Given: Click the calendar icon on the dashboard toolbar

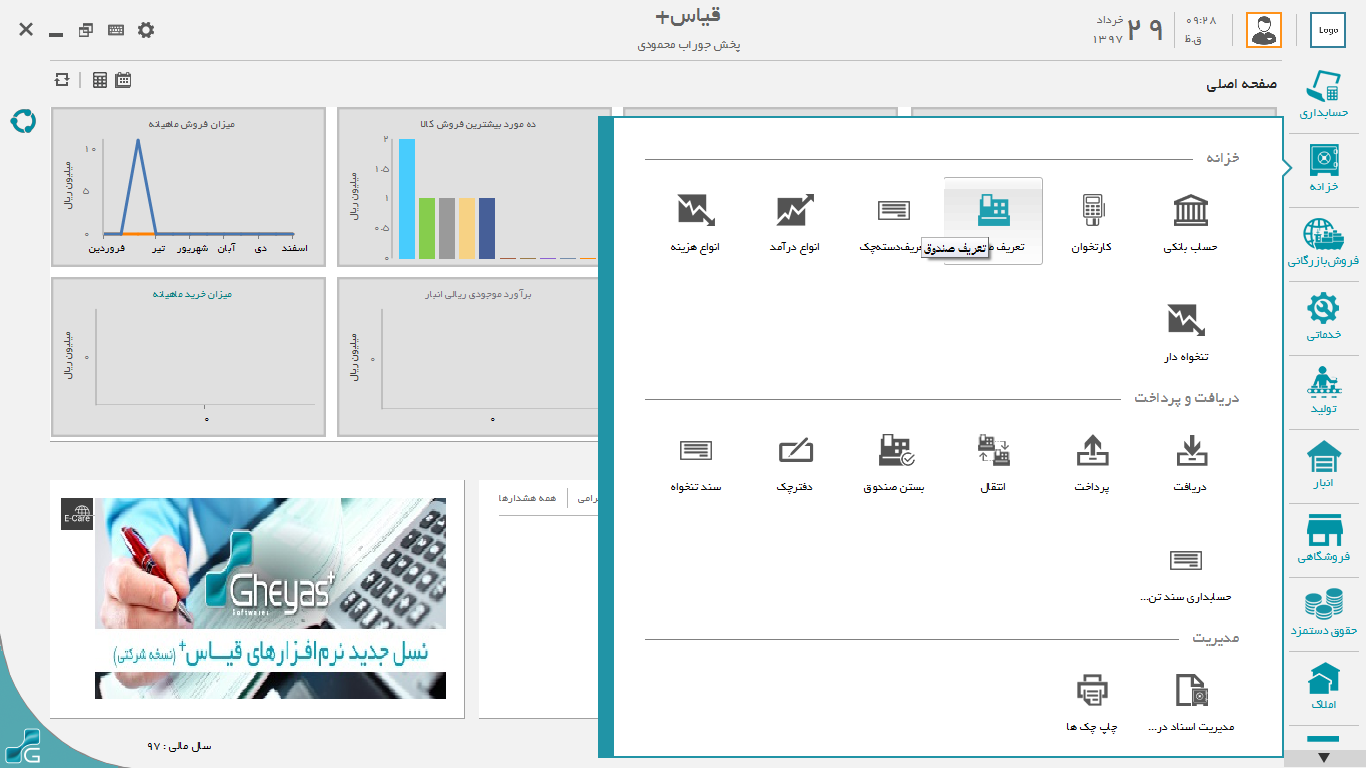Looking at the screenshot, I should click(x=123, y=80).
